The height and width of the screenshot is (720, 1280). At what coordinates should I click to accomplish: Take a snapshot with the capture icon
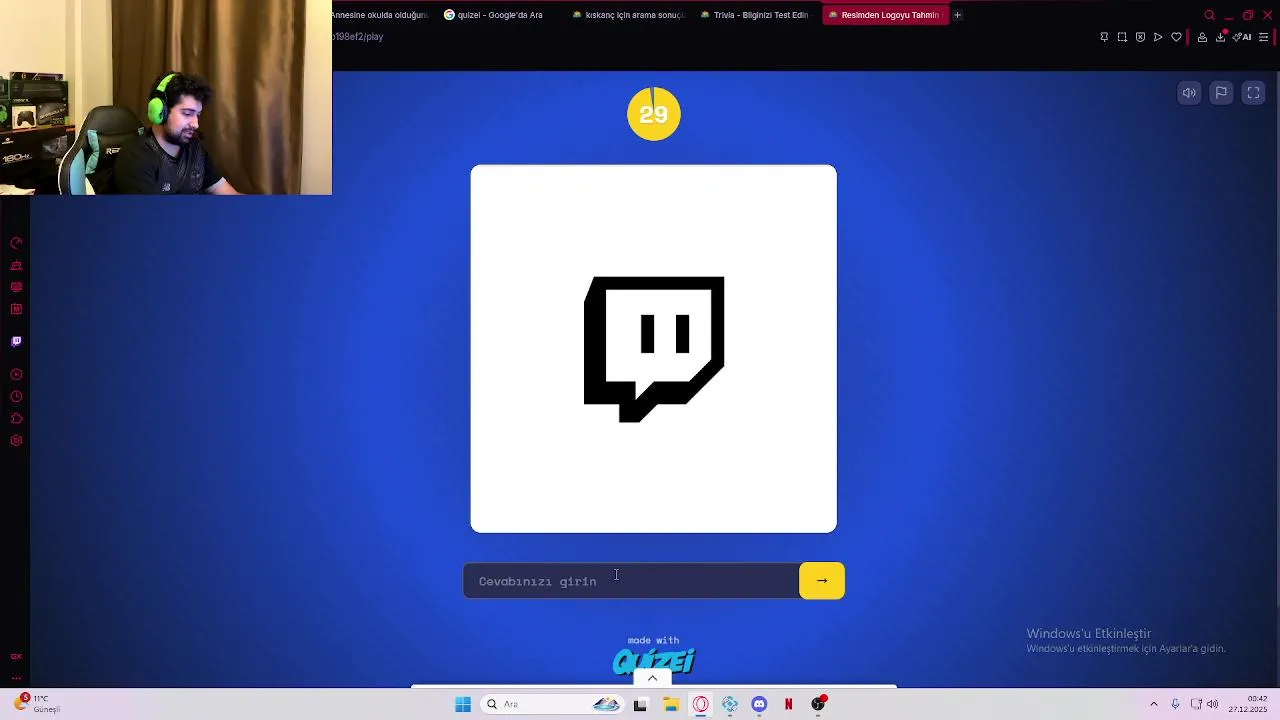click(1122, 37)
